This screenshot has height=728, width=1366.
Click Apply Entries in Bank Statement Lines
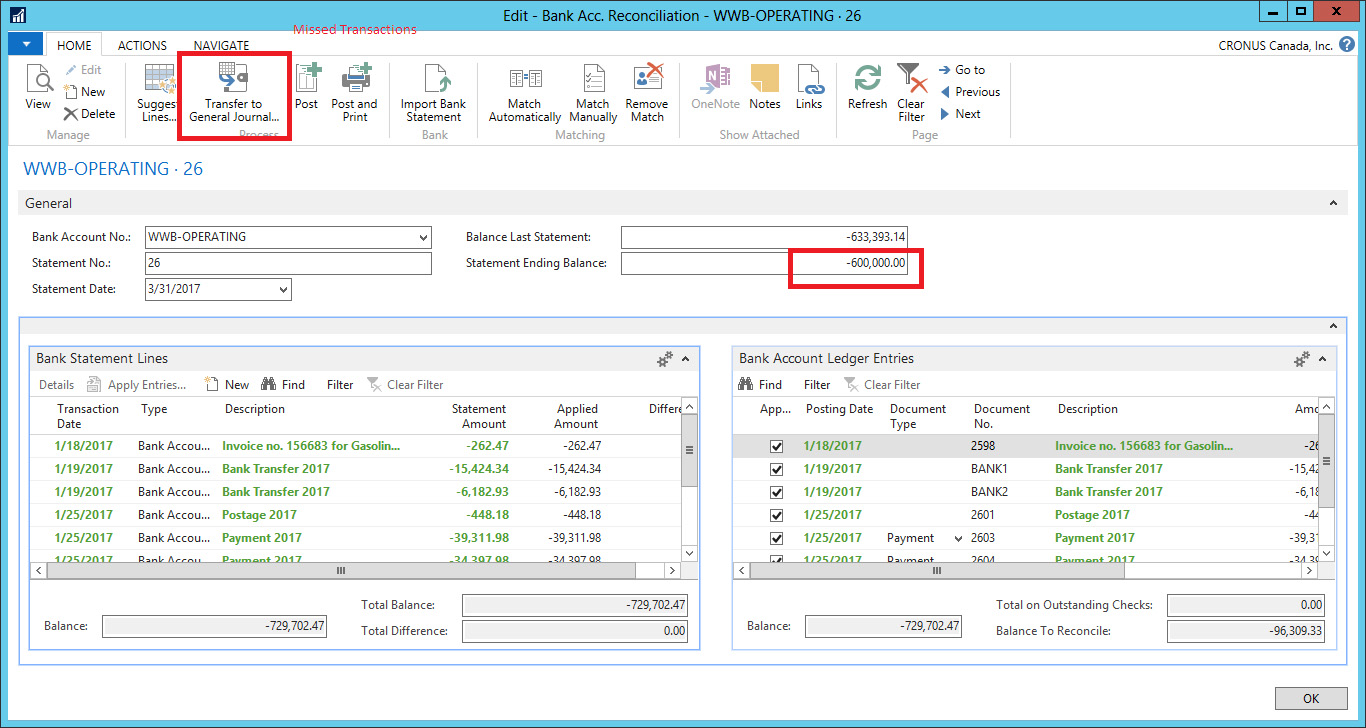point(137,385)
